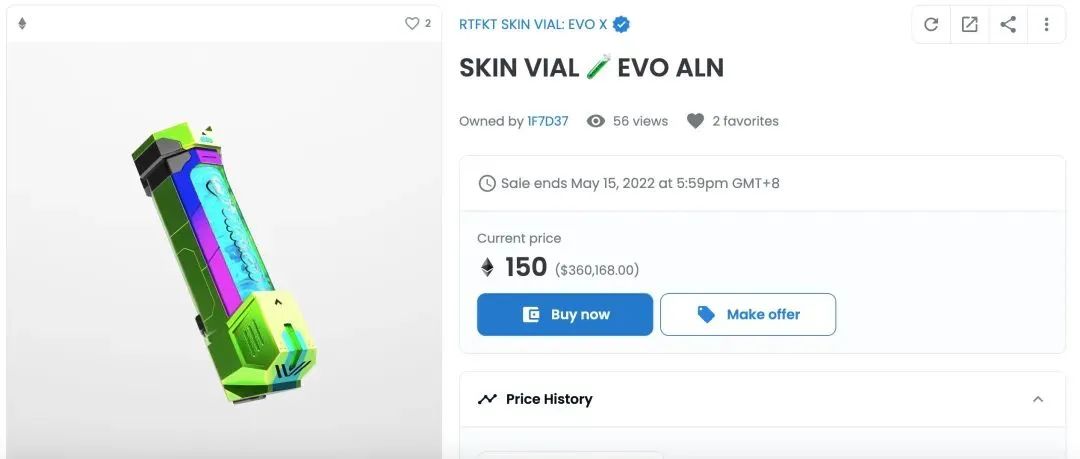
Task: Click the eye views icon
Action: (596, 121)
